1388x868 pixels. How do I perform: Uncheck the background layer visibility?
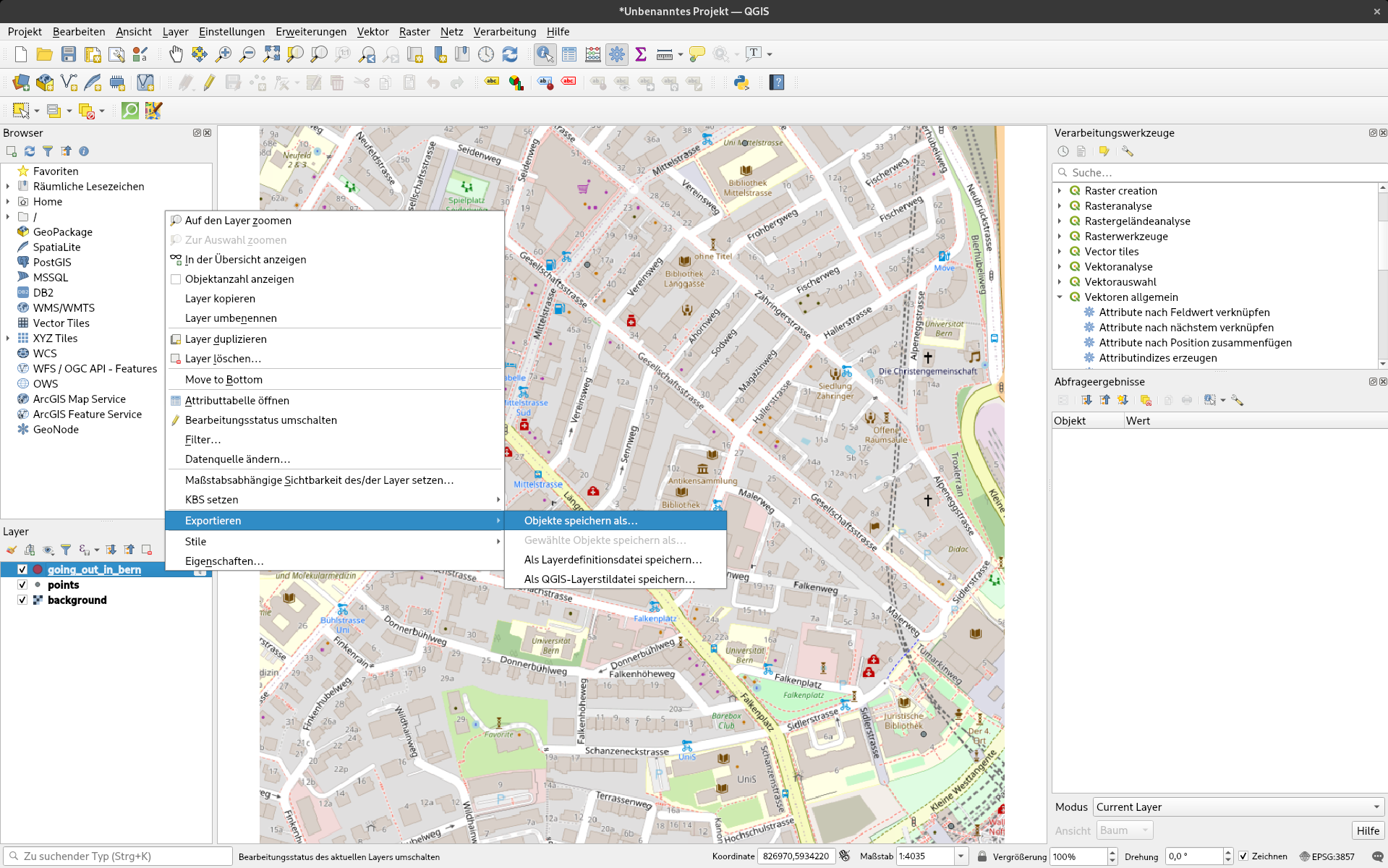(x=22, y=600)
